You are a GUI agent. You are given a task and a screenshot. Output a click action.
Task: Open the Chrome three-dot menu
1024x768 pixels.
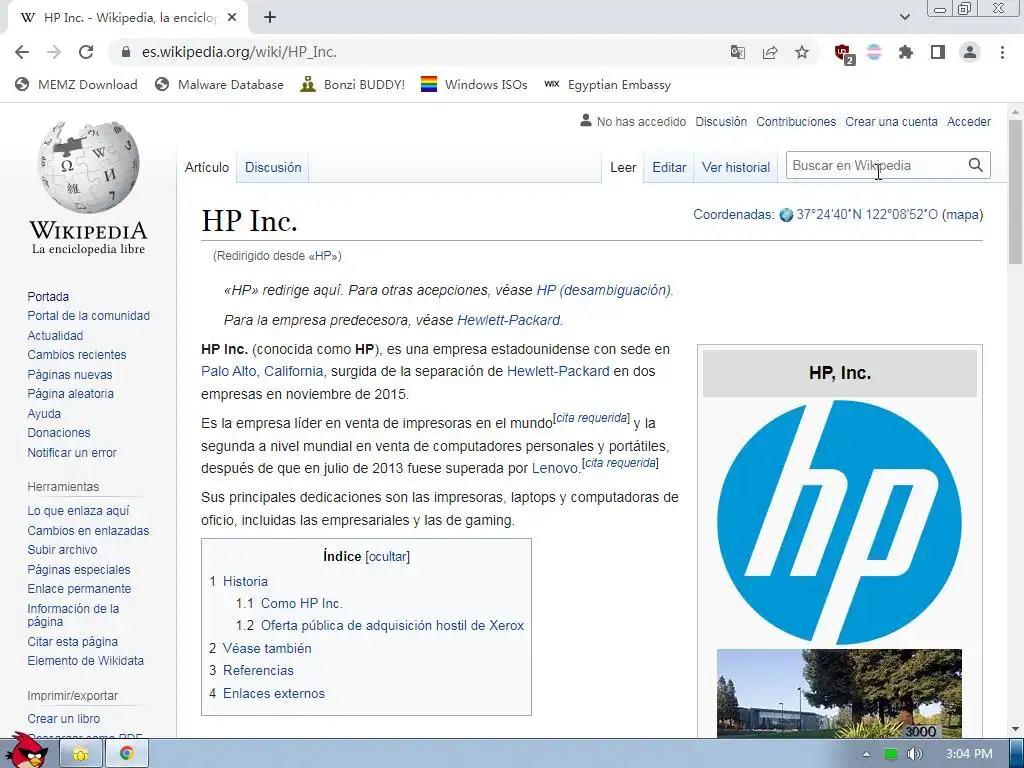[x=1002, y=52]
